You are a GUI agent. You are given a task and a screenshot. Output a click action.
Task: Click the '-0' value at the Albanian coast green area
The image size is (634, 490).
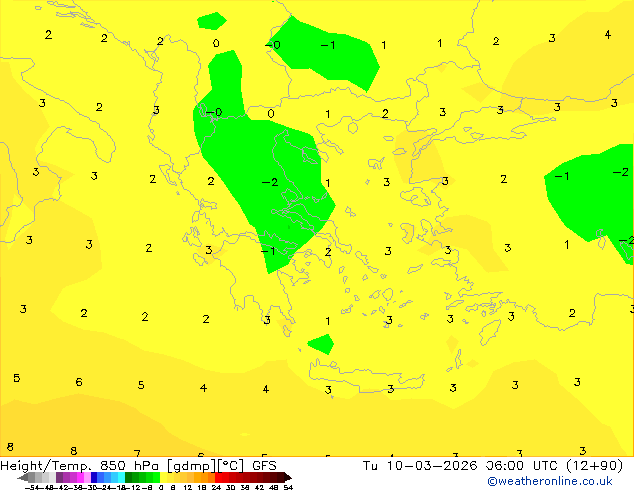click(x=214, y=112)
